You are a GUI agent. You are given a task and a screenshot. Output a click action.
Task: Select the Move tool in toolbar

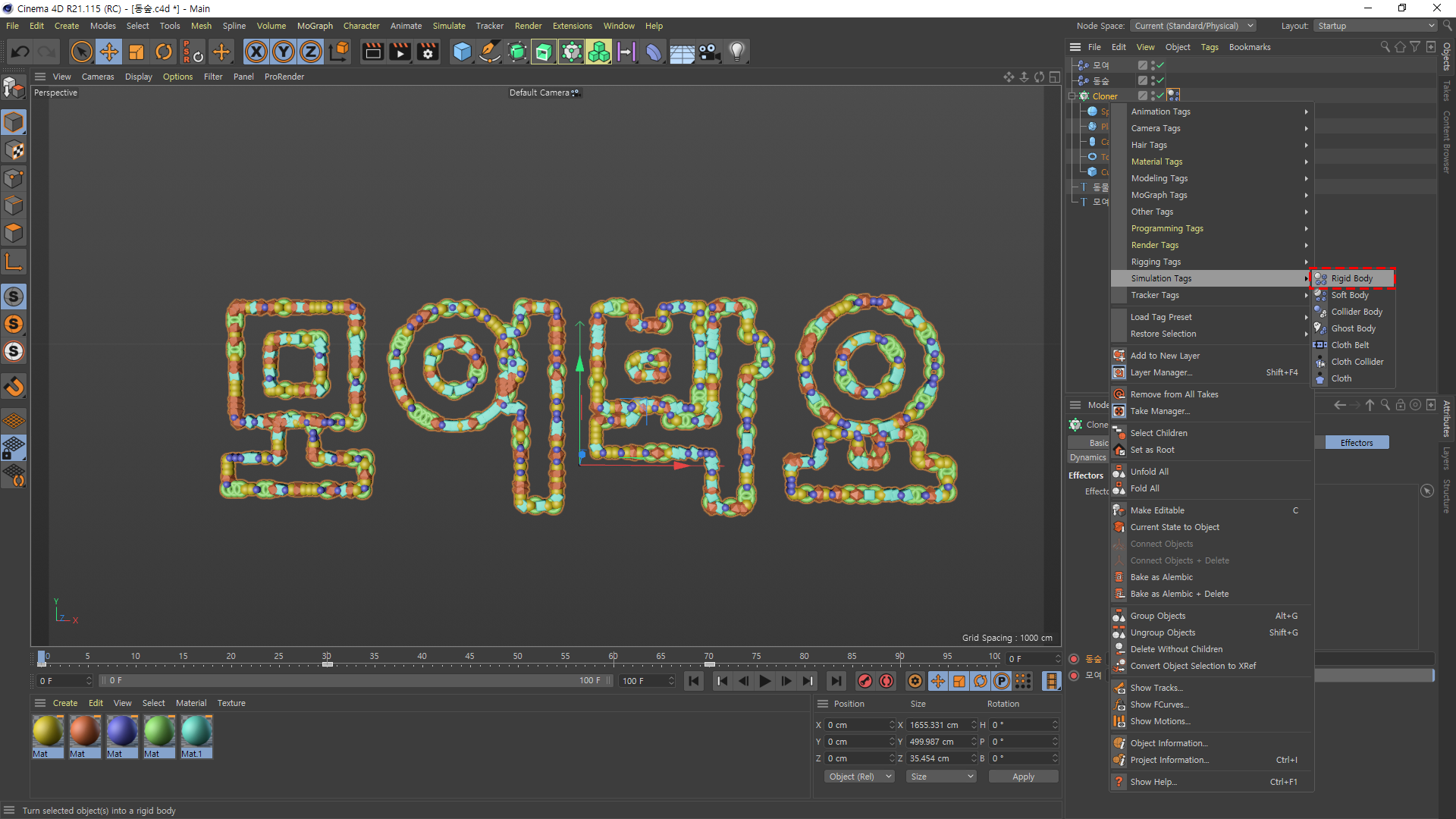tap(109, 52)
